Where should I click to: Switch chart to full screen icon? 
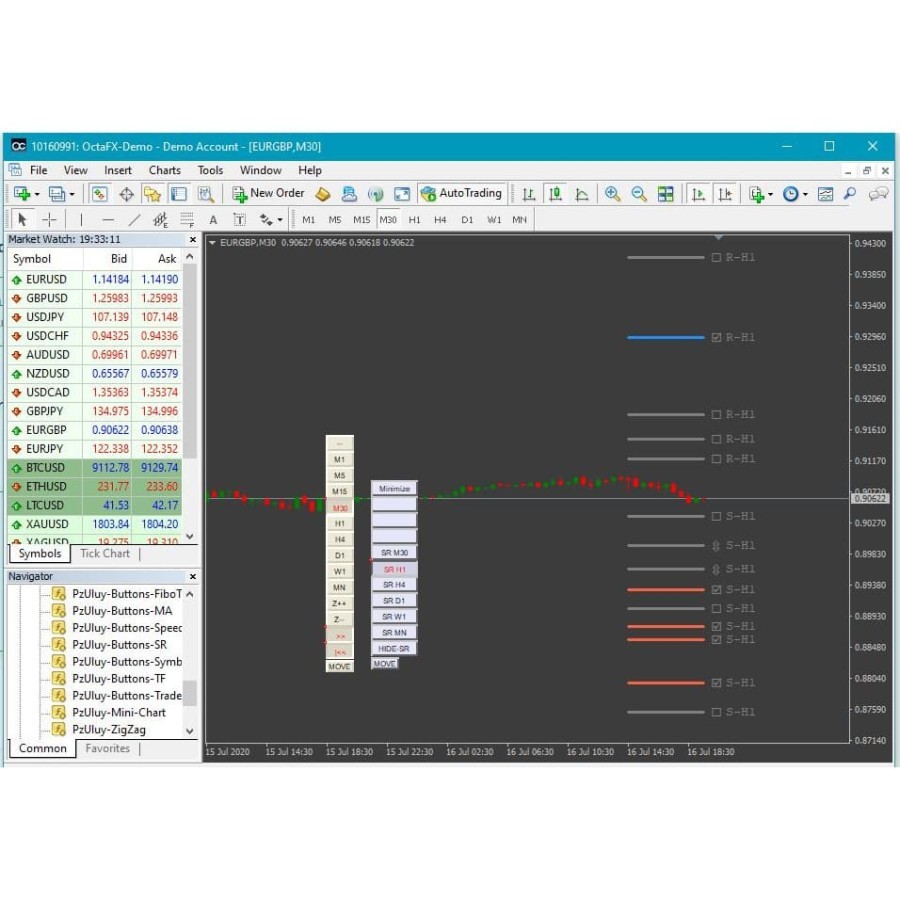(402, 194)
